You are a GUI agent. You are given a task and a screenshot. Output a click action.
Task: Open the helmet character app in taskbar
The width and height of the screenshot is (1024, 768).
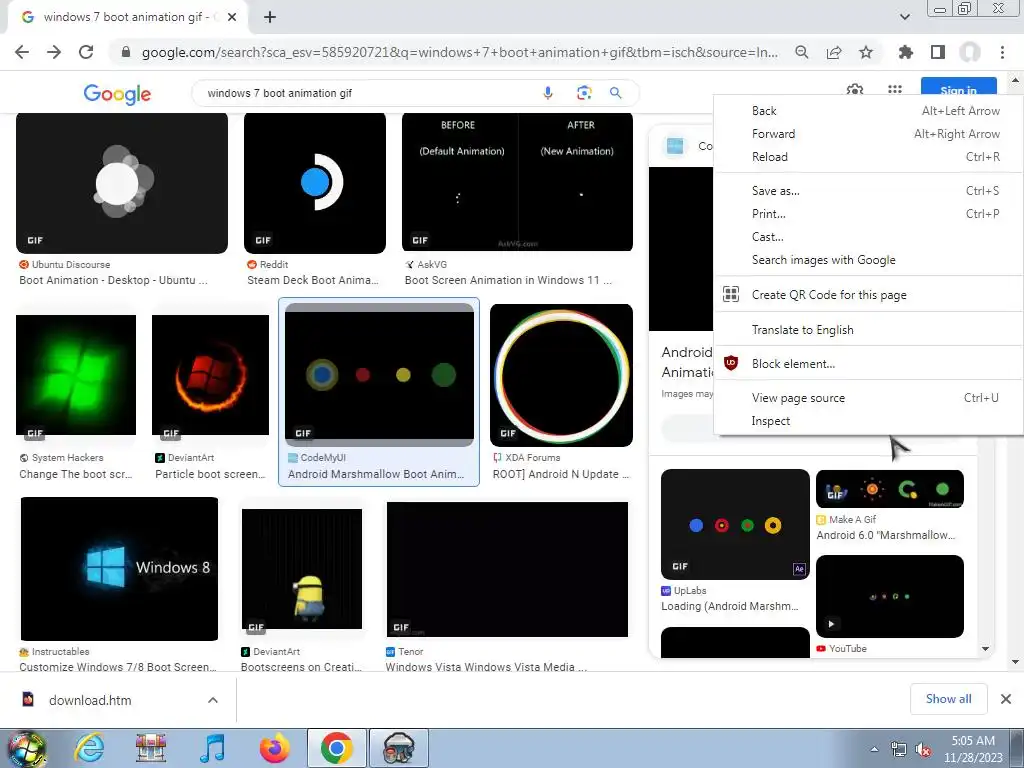click(x=399, y=748)
